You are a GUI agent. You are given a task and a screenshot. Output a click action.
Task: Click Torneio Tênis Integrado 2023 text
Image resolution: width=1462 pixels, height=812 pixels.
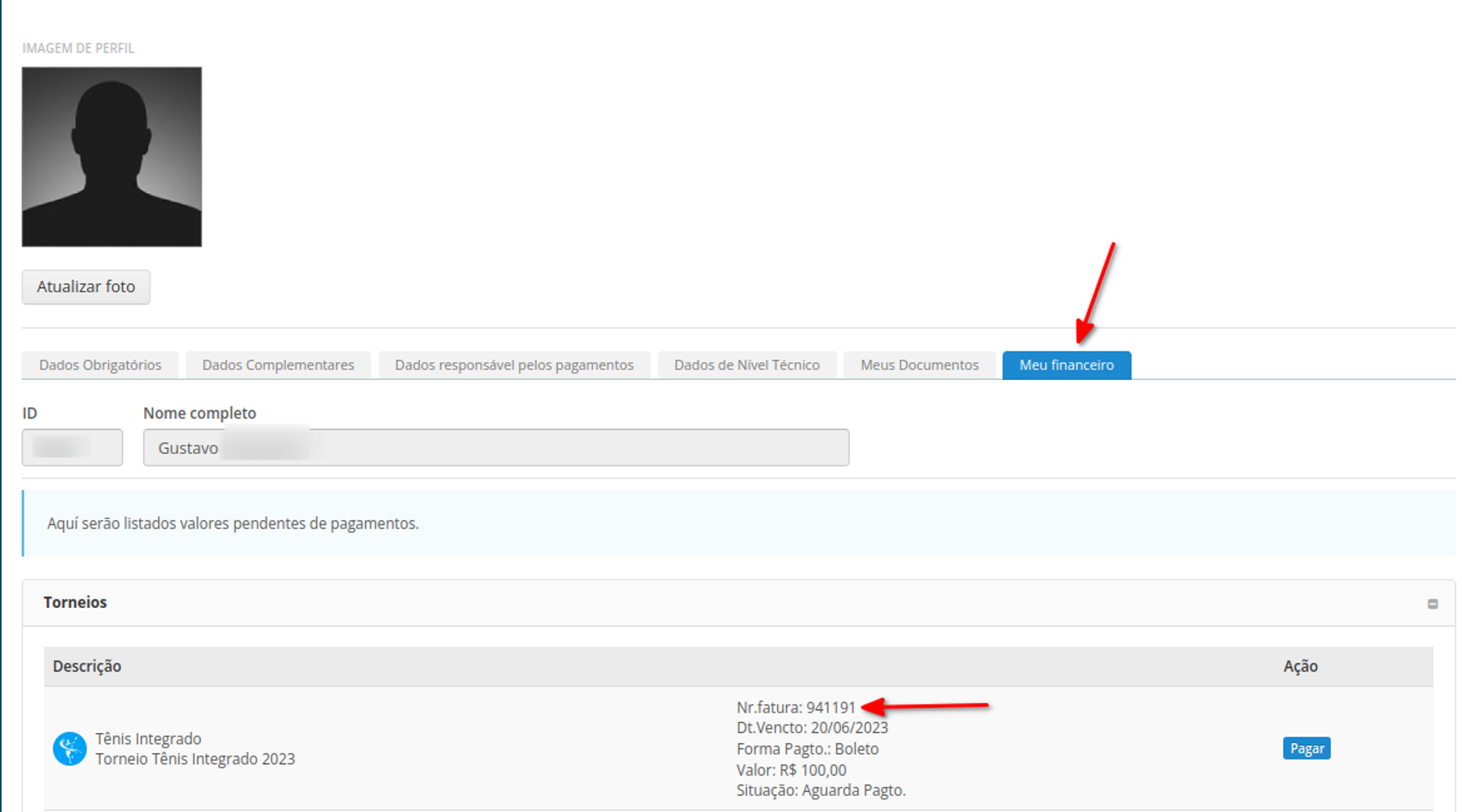tap(195, 759)
